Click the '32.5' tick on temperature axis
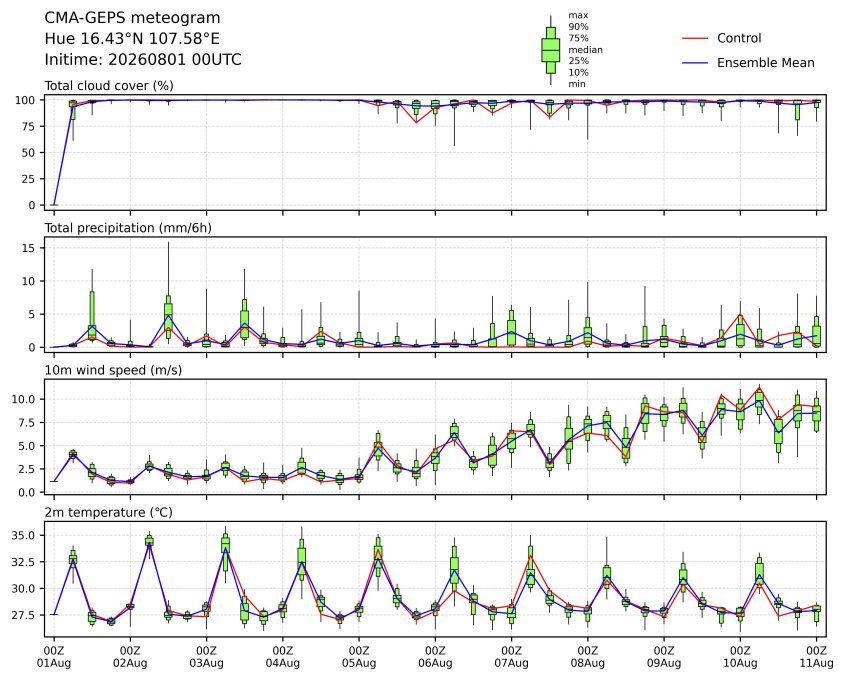845x680 pixels. point(23,562)
